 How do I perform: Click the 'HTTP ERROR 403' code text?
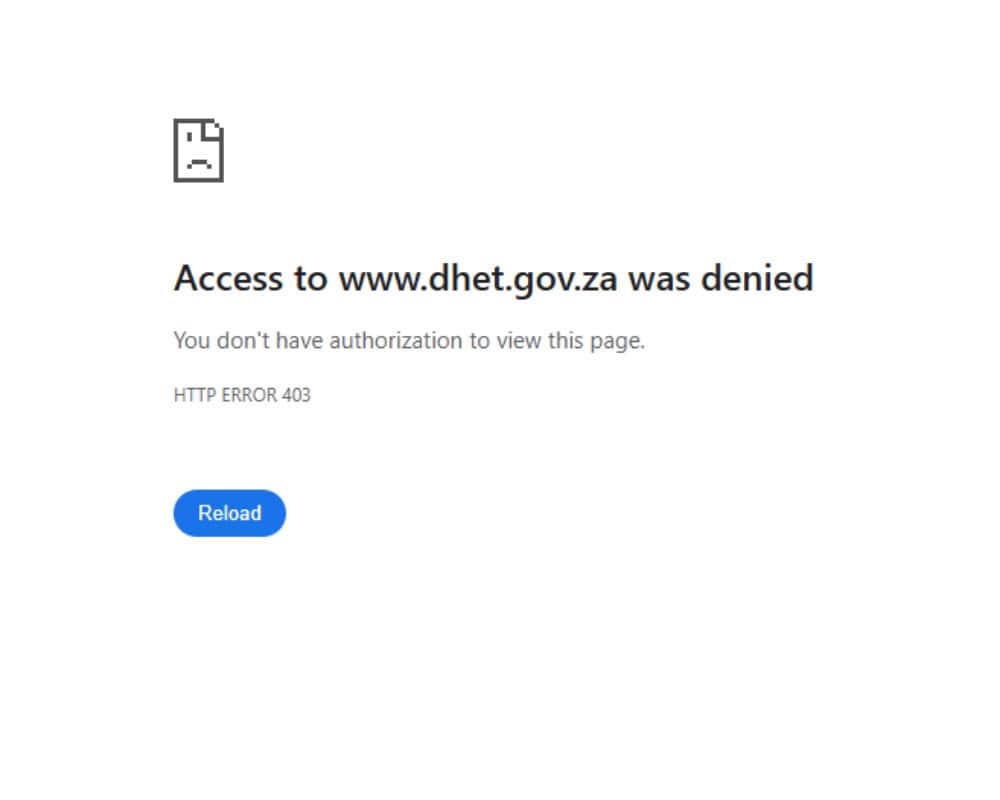242,395
